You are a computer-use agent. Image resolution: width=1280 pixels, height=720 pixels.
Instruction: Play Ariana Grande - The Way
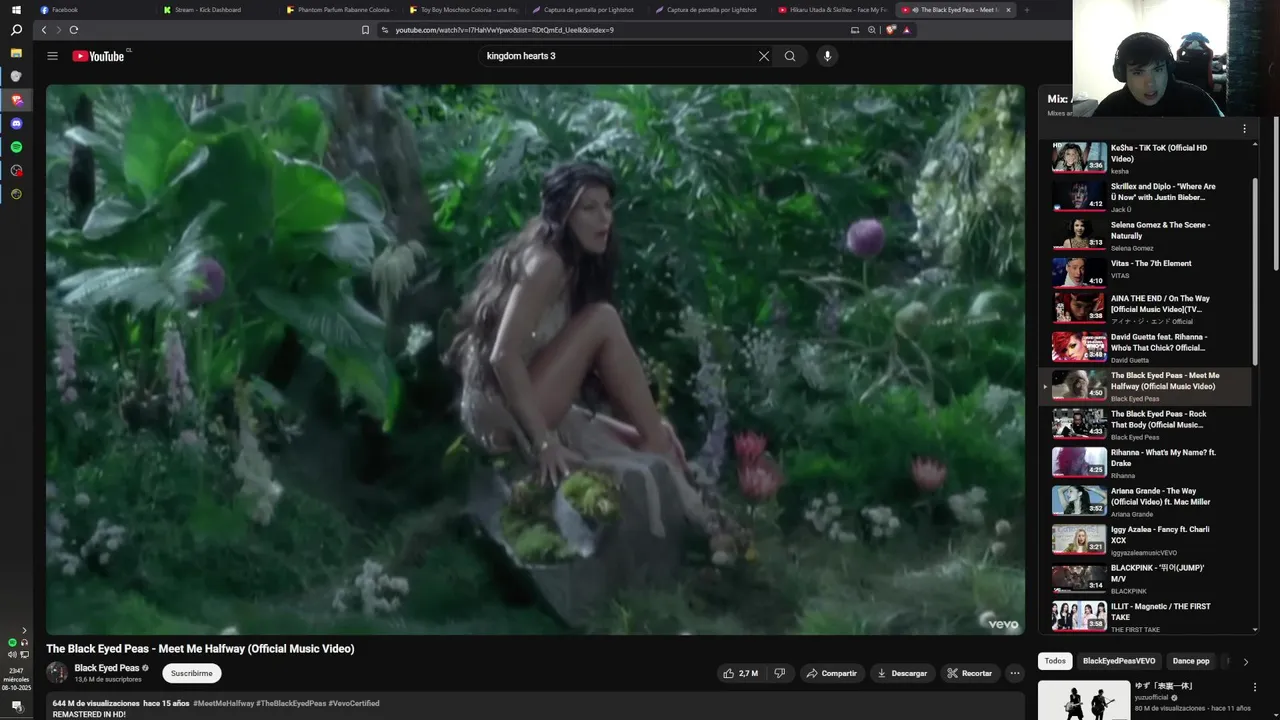pyautogui.click(x=1145, y=502)
